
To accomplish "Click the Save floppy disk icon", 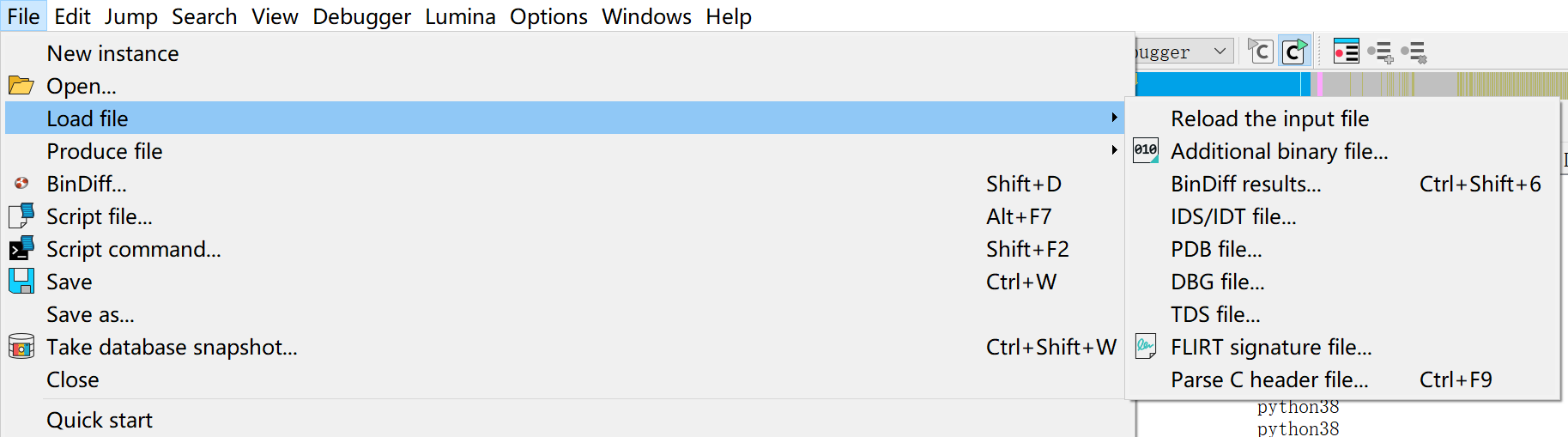I will (x=21, y=281).
